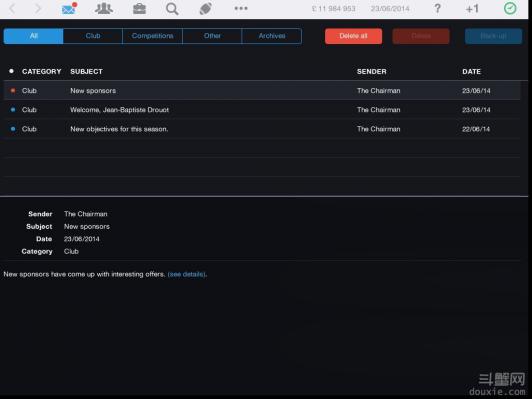
Task: Advance one day with +1
Action: tap(472, 8)
